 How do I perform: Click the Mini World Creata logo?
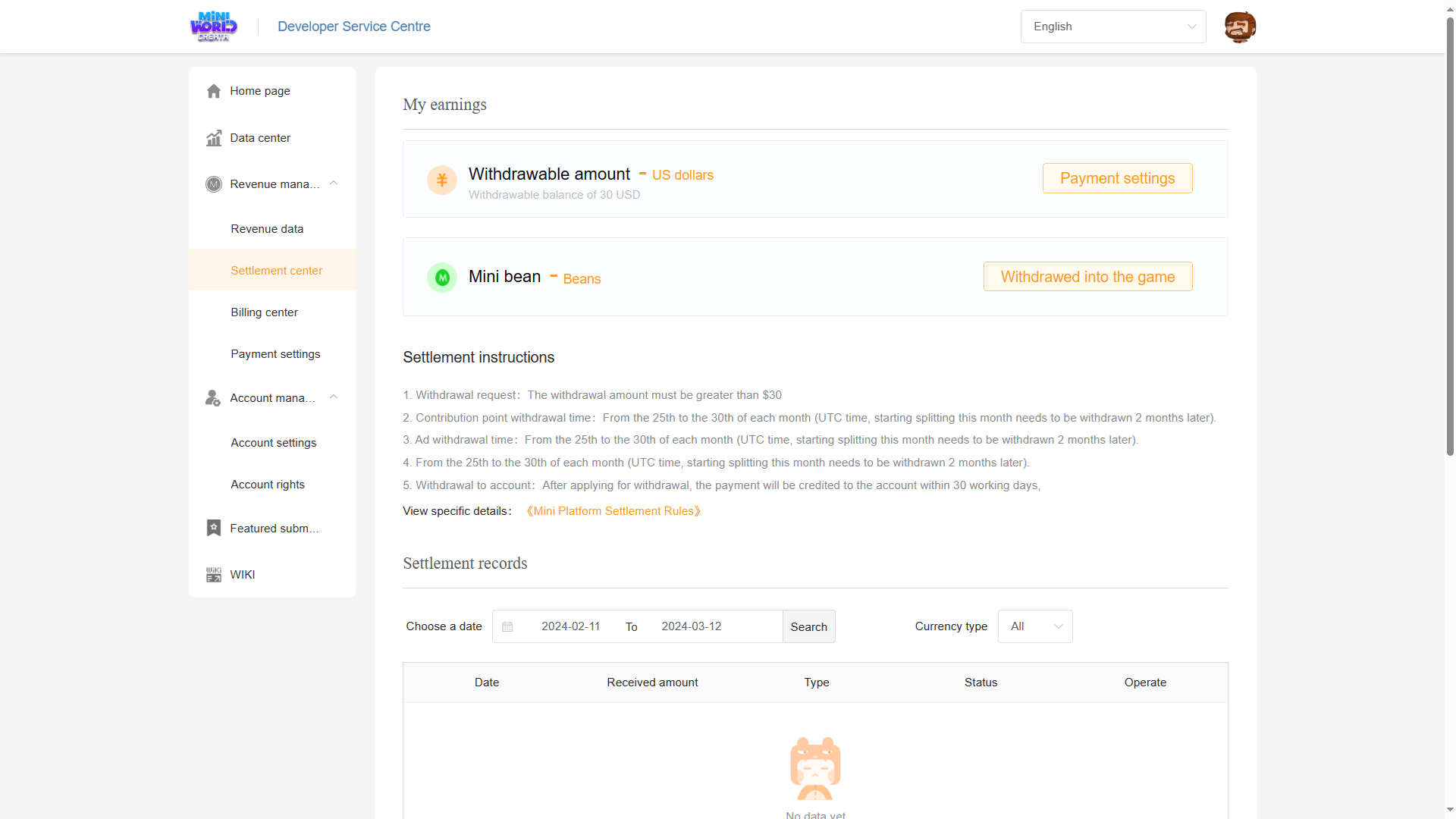click(x=213, y=27)
